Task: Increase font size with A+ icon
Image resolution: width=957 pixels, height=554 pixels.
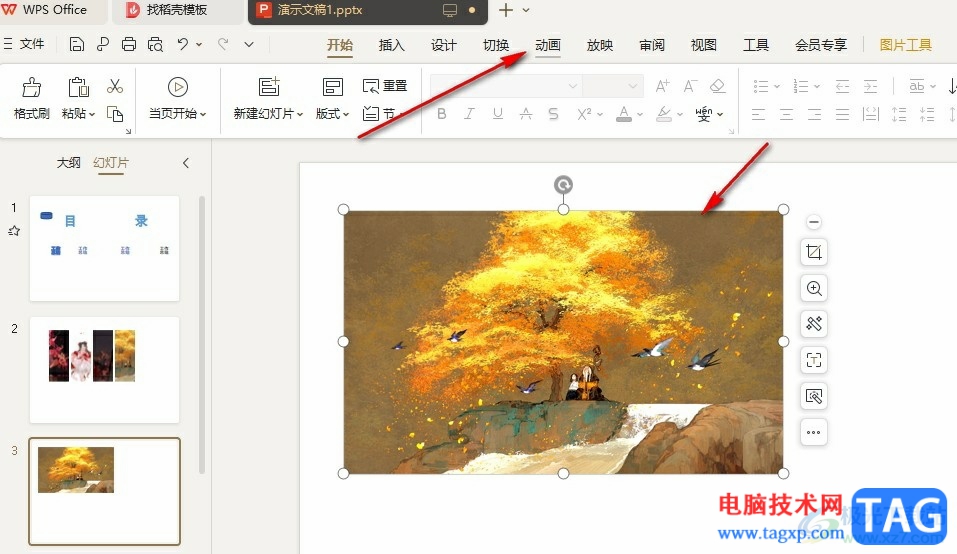Action: coord(662,86)
